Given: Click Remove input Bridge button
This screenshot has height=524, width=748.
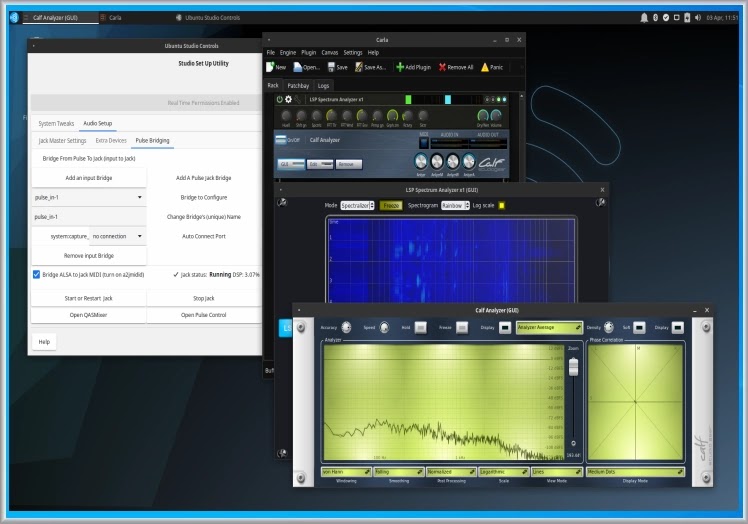Looking at the screenshot, I should [x=89, y=256].
